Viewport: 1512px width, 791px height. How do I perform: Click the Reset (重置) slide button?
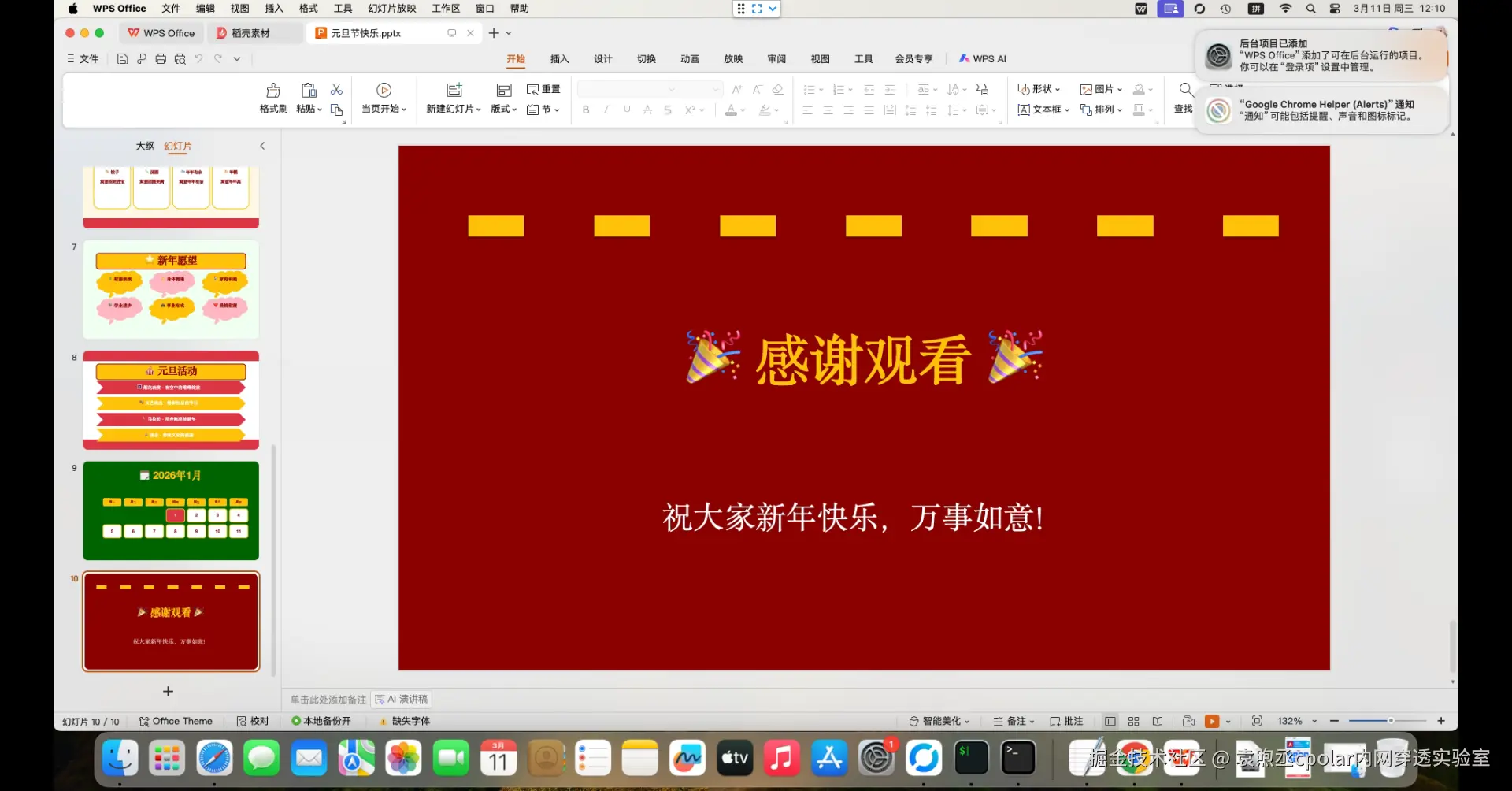(x=543, y=90)
